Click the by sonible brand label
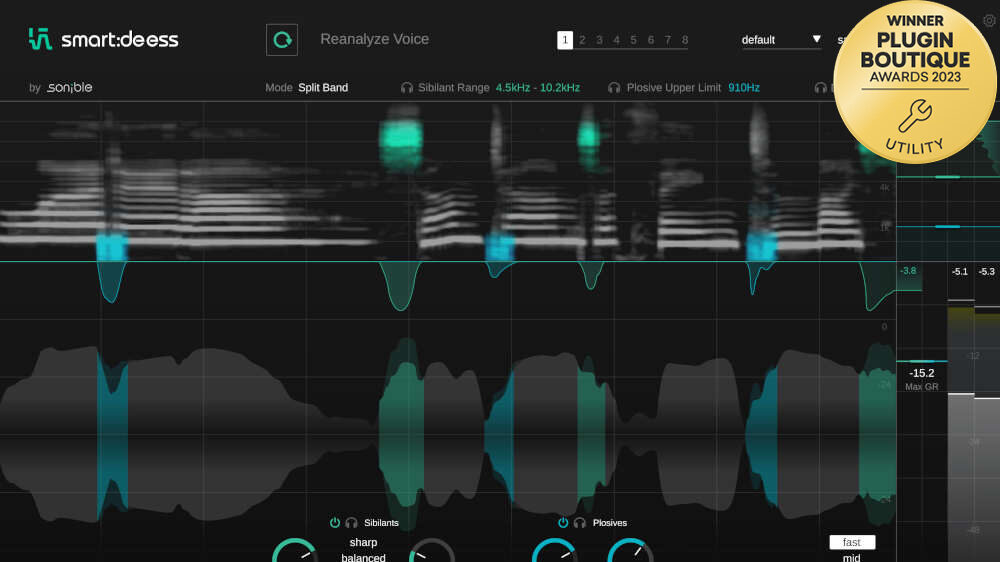The width and height of the screenshot is (1000, 562). pos(61,87)
